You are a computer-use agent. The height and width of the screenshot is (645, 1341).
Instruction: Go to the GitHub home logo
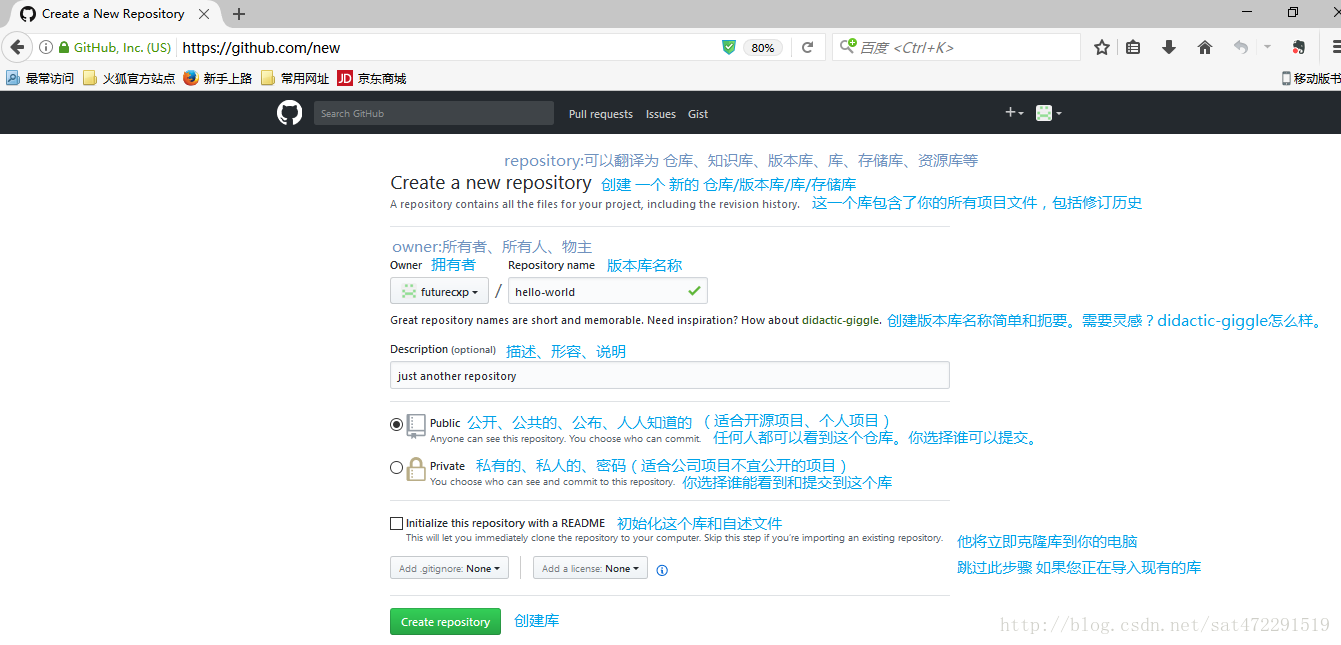289,113
